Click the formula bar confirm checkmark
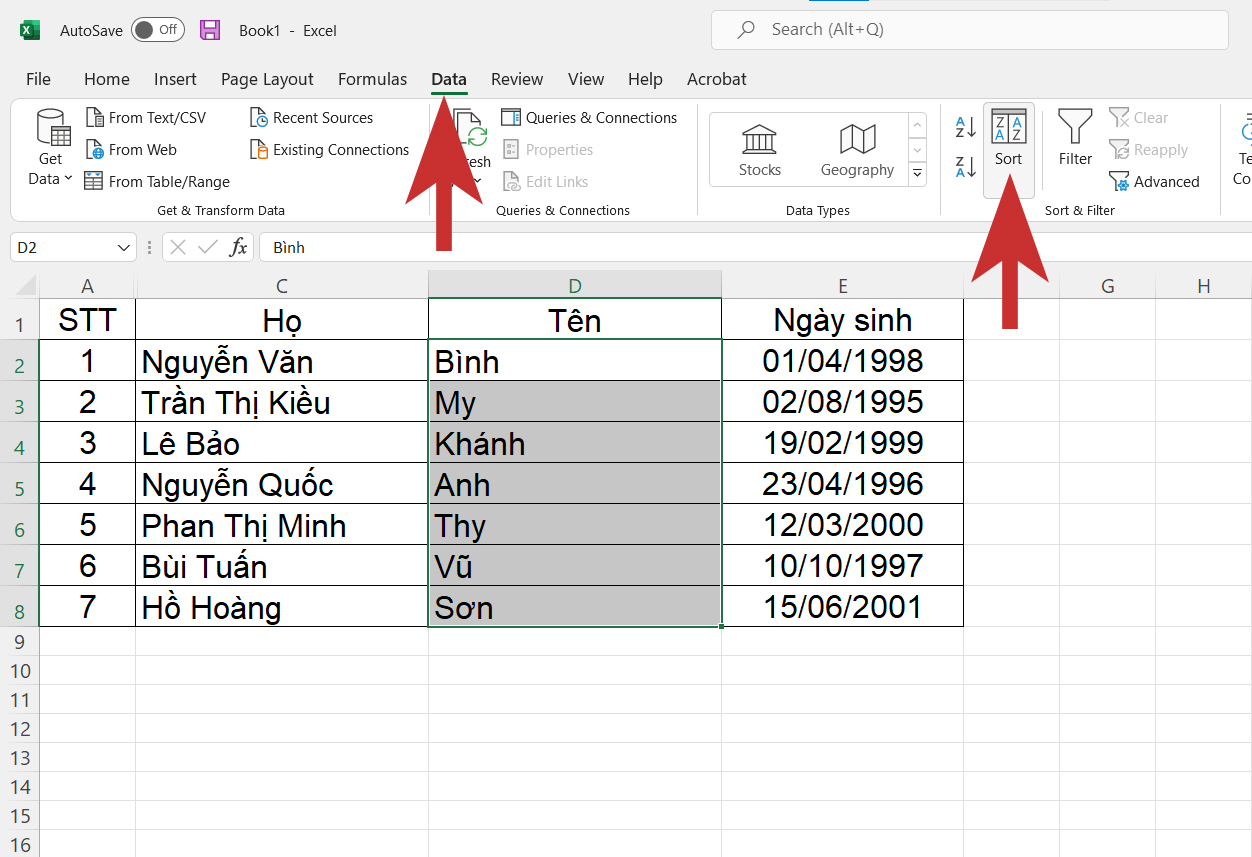Viewport: 1252px width, 857px height. click(208, 247)
